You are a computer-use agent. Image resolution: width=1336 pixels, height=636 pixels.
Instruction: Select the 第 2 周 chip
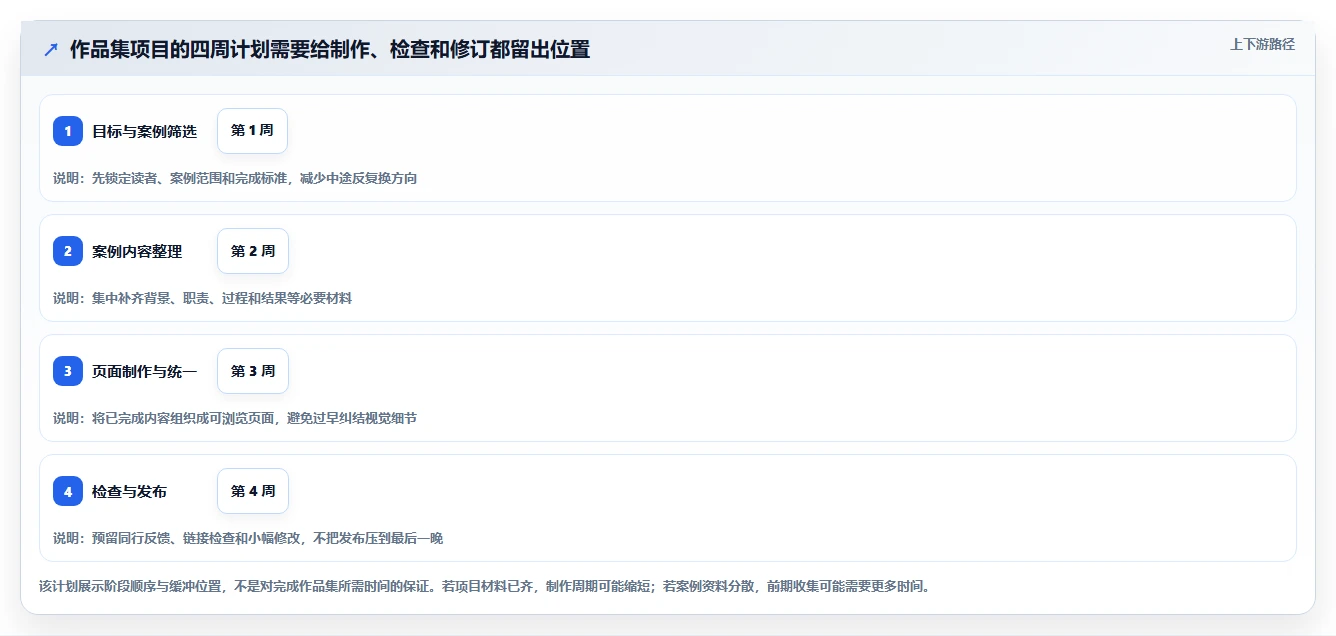253,251
